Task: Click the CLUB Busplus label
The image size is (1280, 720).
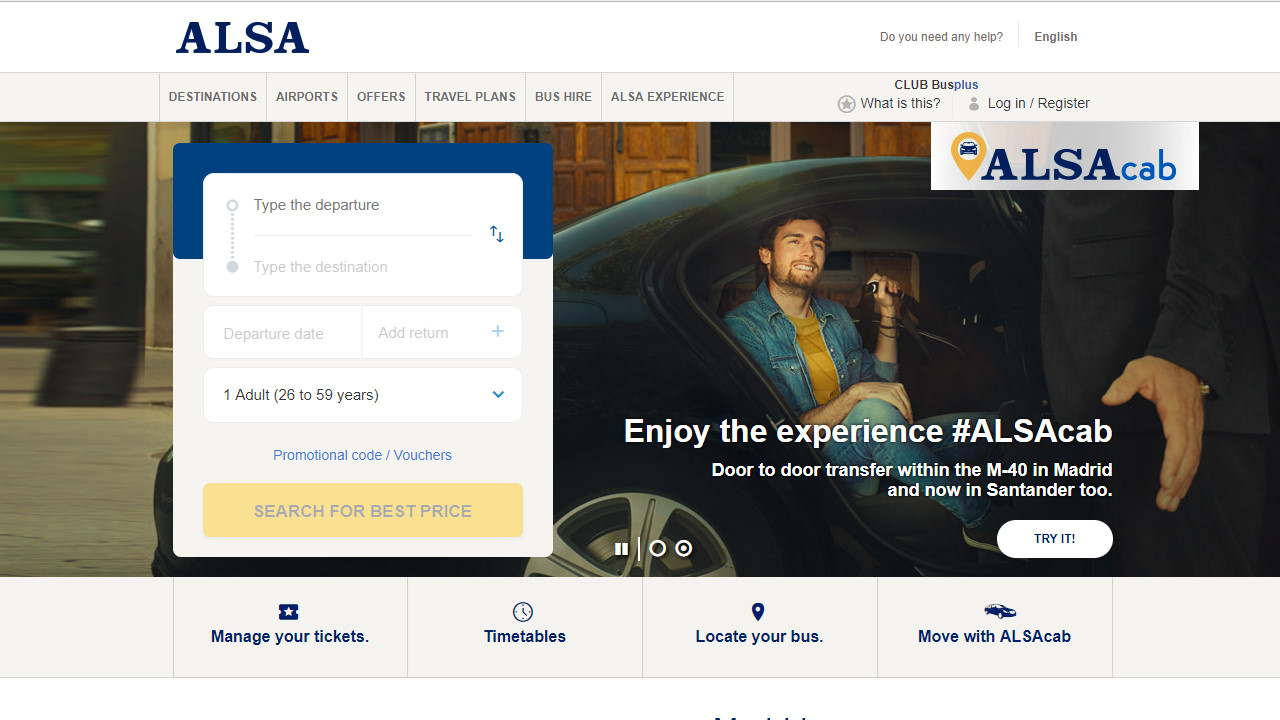Action: coord(936,85)
